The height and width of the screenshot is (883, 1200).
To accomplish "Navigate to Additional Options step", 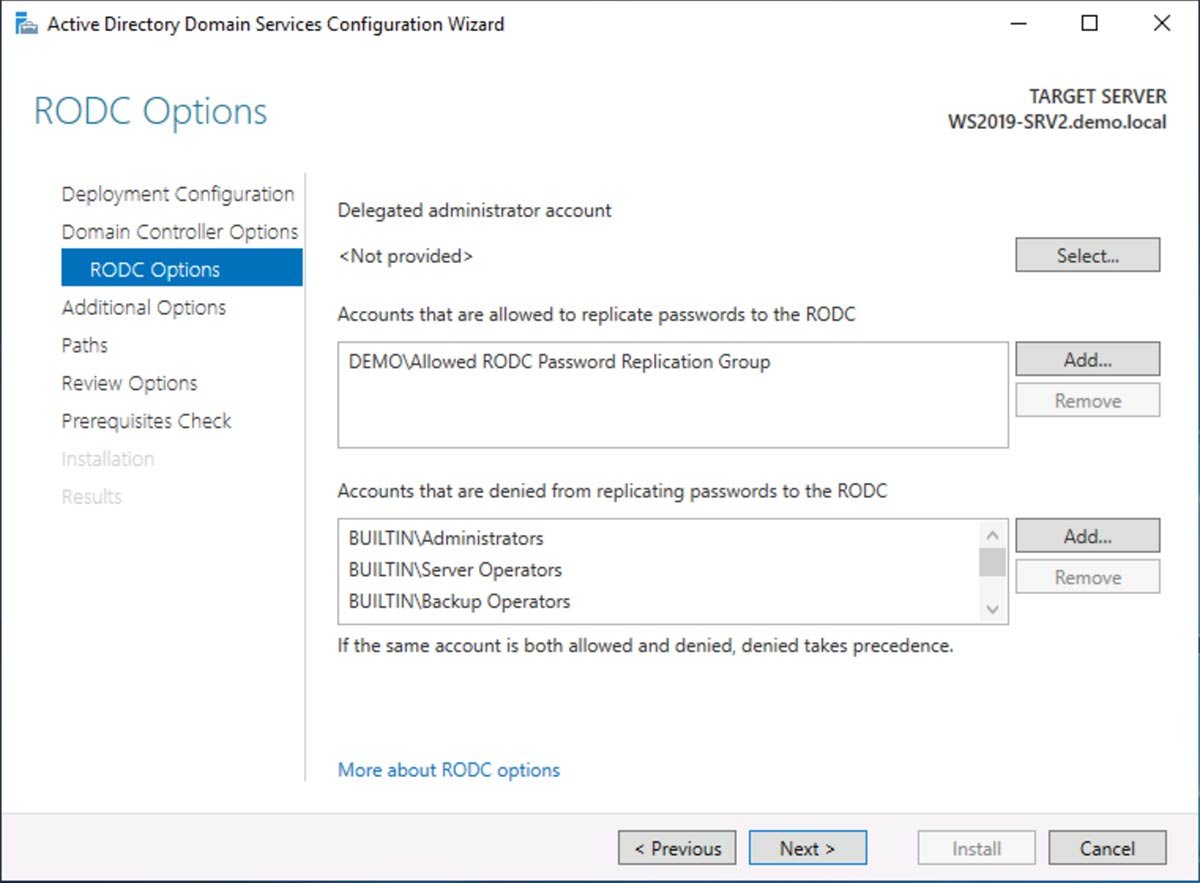I will [x=144, y=308].
